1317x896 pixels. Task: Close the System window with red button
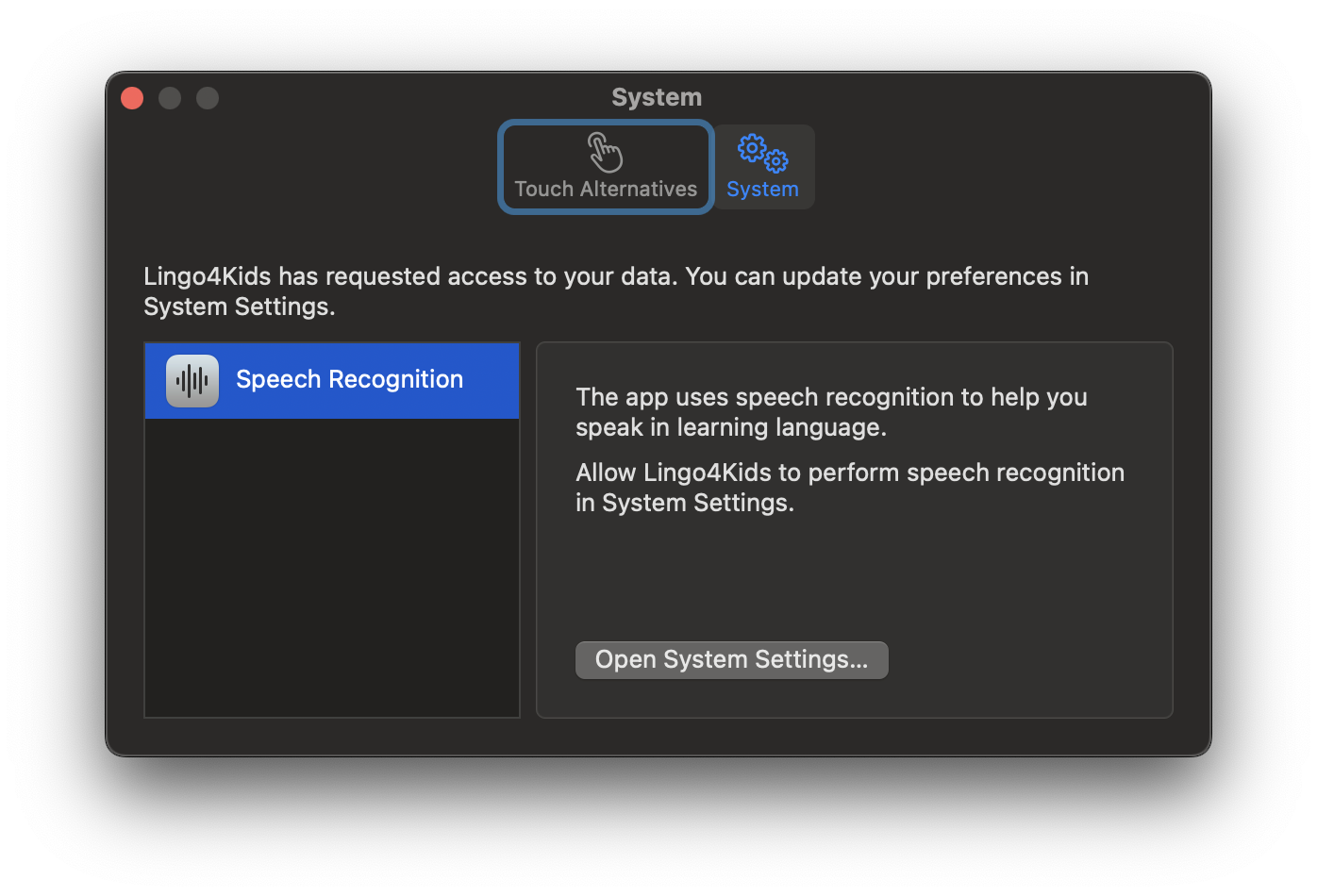coord(132,98)
